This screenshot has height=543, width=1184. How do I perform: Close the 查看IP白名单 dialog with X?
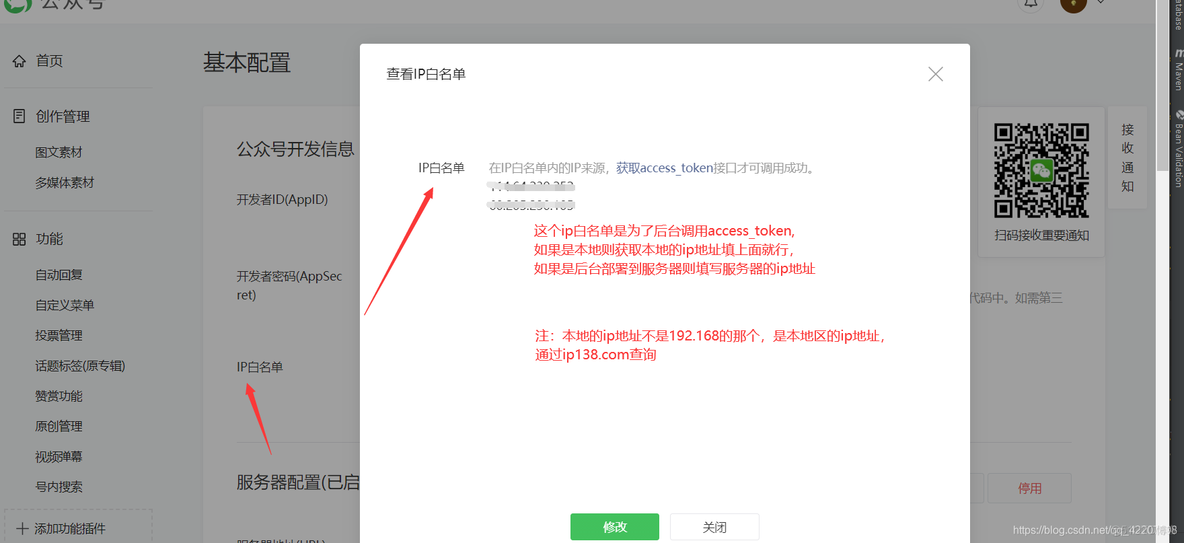(936, 74)
